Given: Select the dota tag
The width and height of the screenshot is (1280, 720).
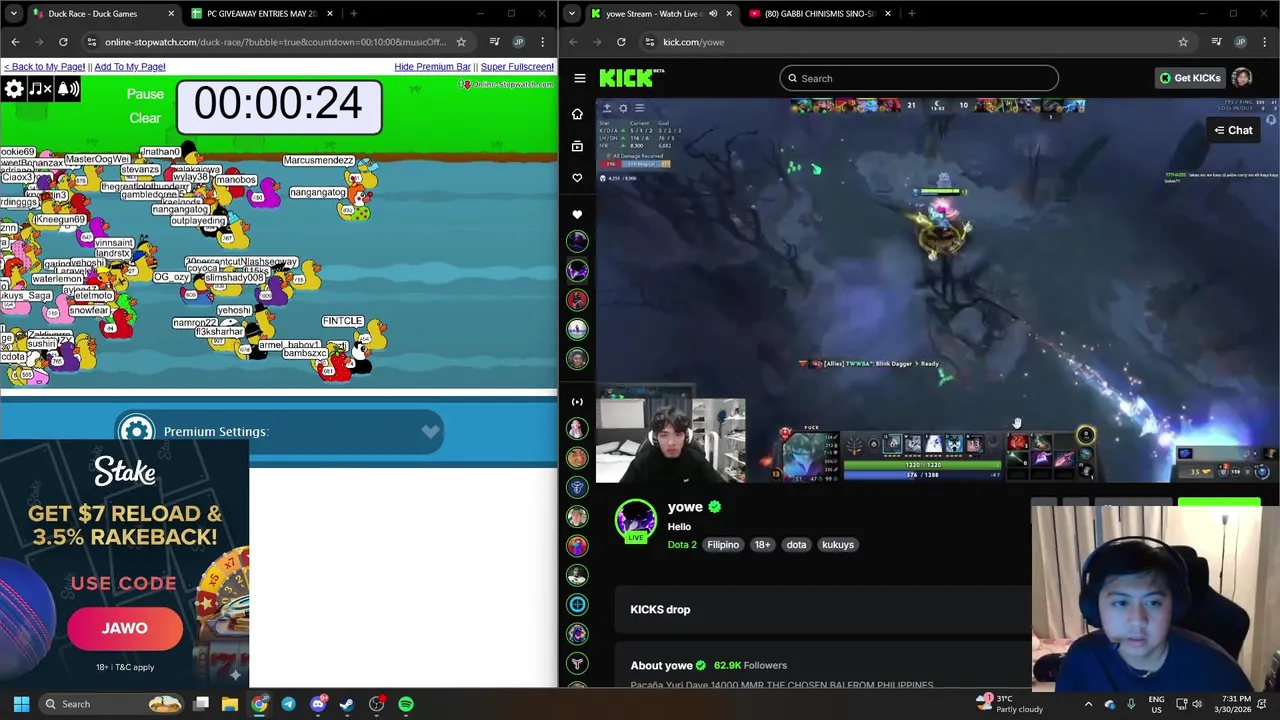Looking at the screenshot, I should pyautogui.click(x=796, y=545).
